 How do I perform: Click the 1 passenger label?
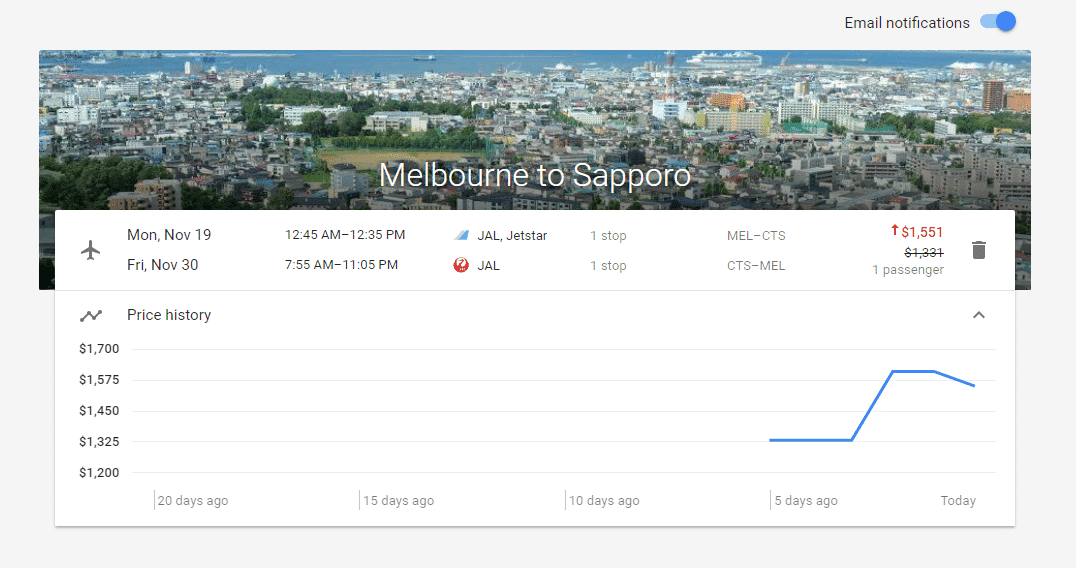point(908,270)
